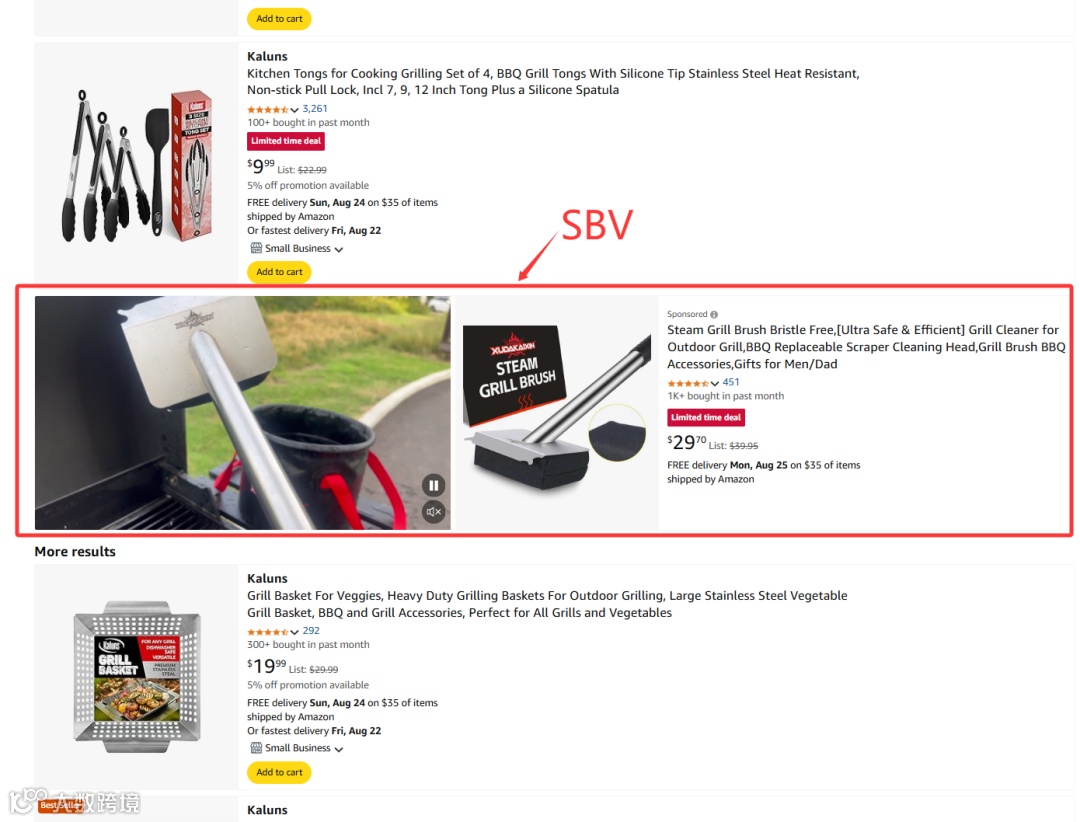The width and height of the screenshot is (1080, 822).
Task: Open Kitchen Tongs for Cooking product title
Action: coord(553,82)
